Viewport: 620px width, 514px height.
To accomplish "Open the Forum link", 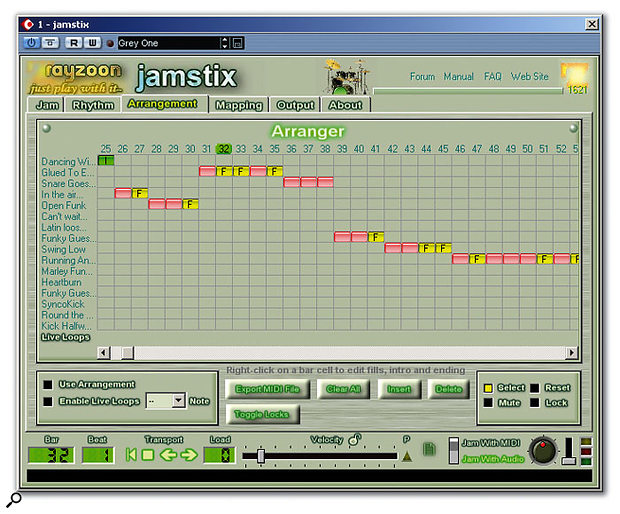I will tap(422, 76).
